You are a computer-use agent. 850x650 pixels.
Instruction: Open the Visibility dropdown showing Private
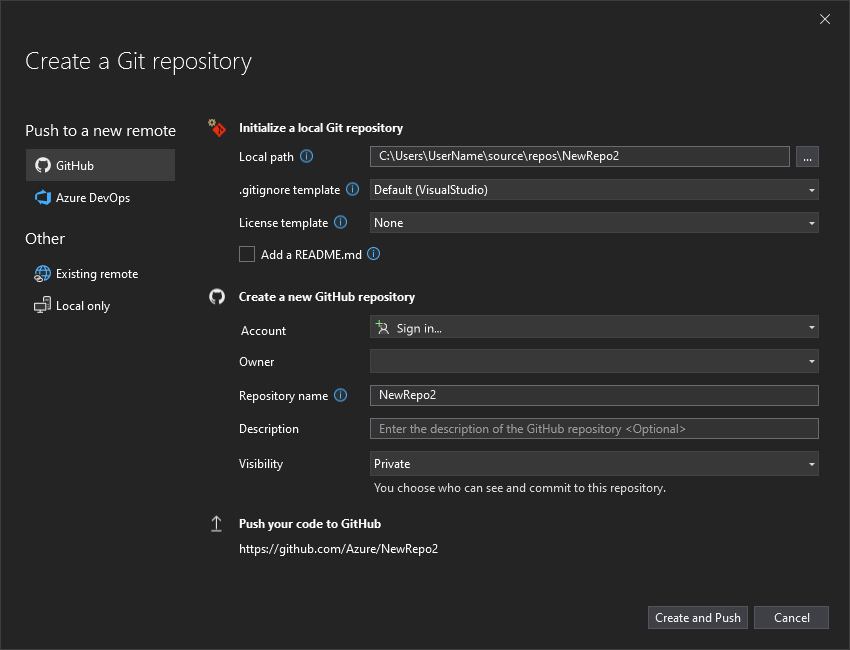coord(594,463)
